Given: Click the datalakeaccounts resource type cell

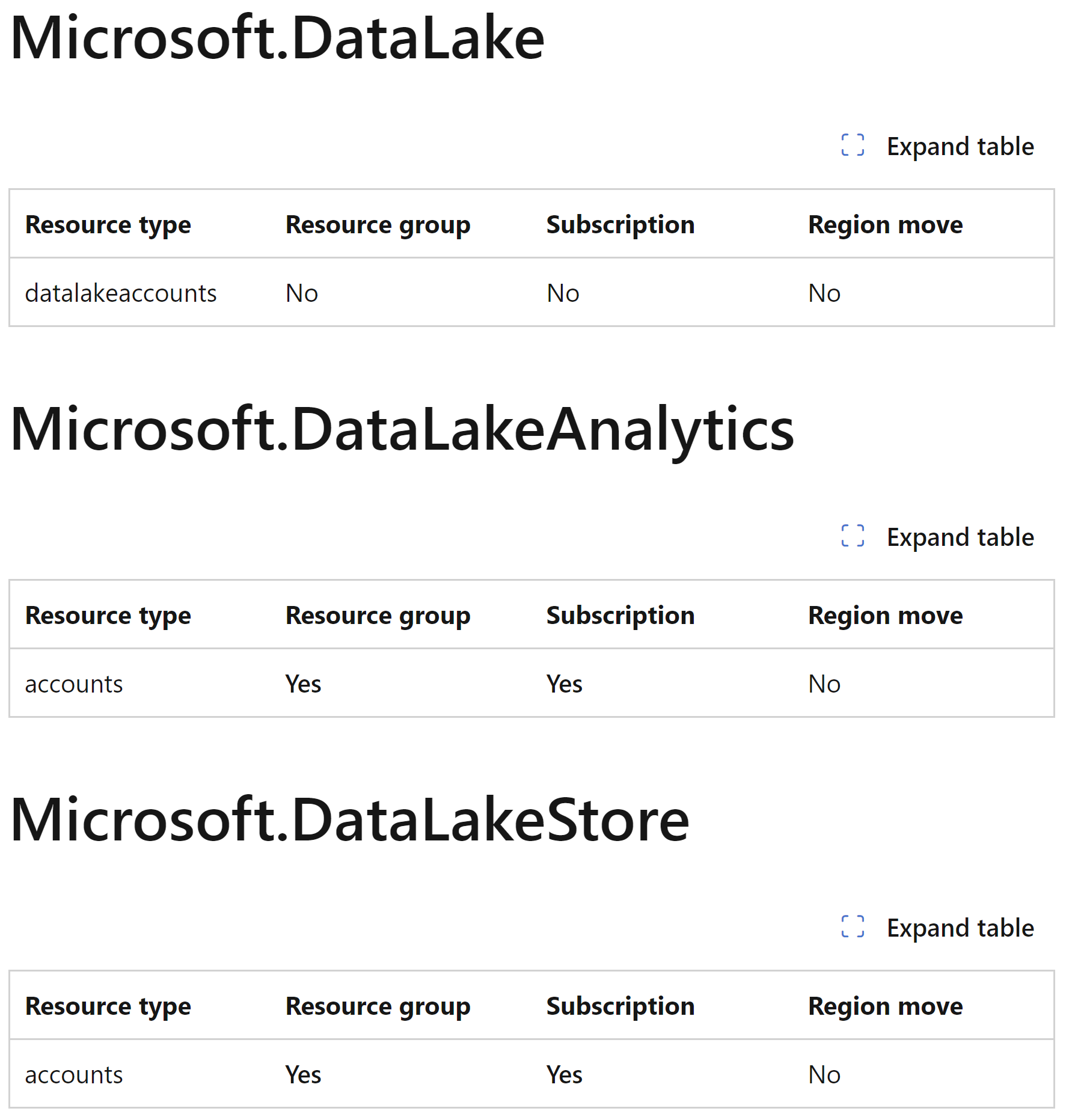Looking at the screenshot, I should click(121, 293).
